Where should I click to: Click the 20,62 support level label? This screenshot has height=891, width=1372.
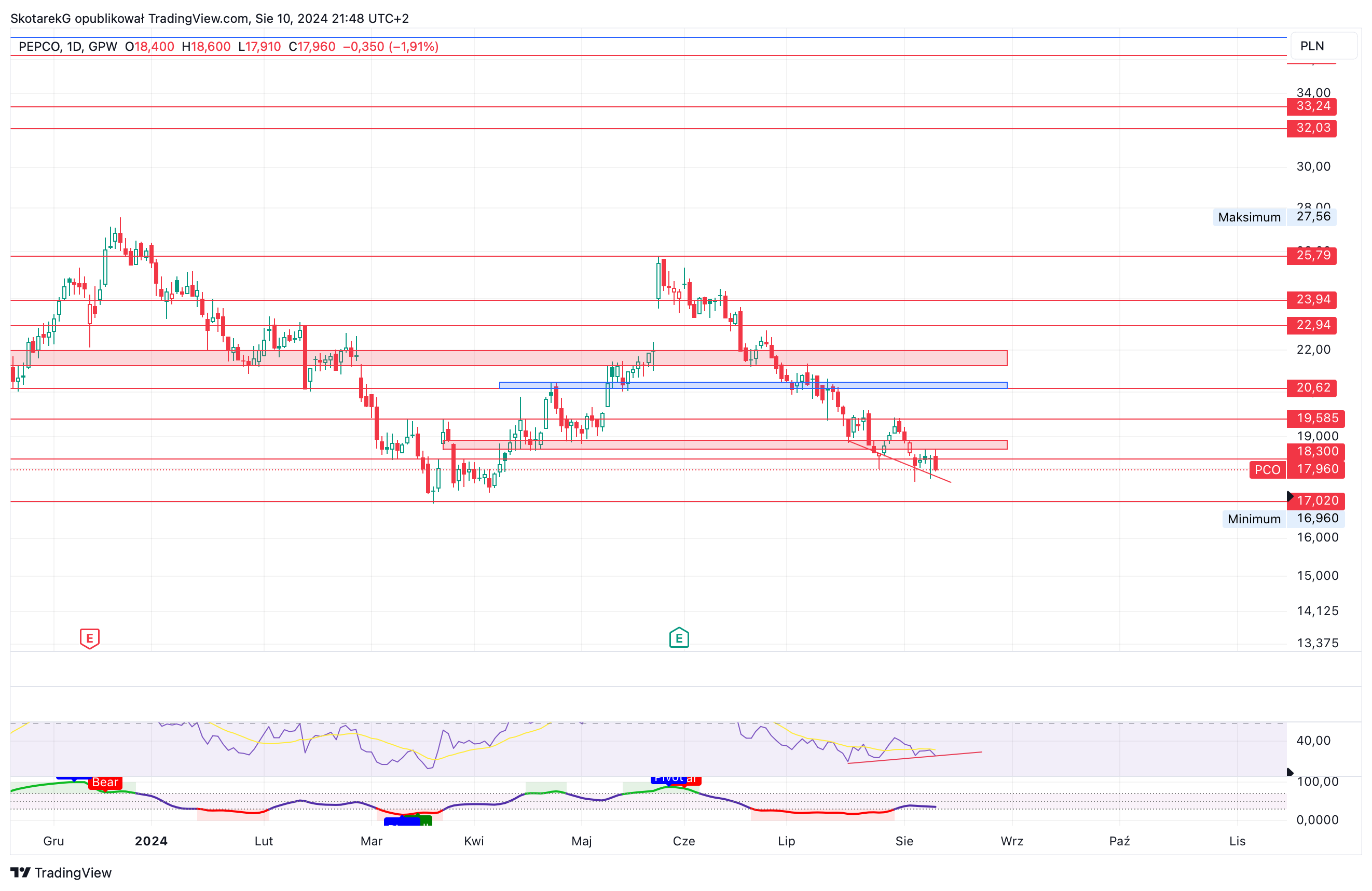[x=1311, y=388]
